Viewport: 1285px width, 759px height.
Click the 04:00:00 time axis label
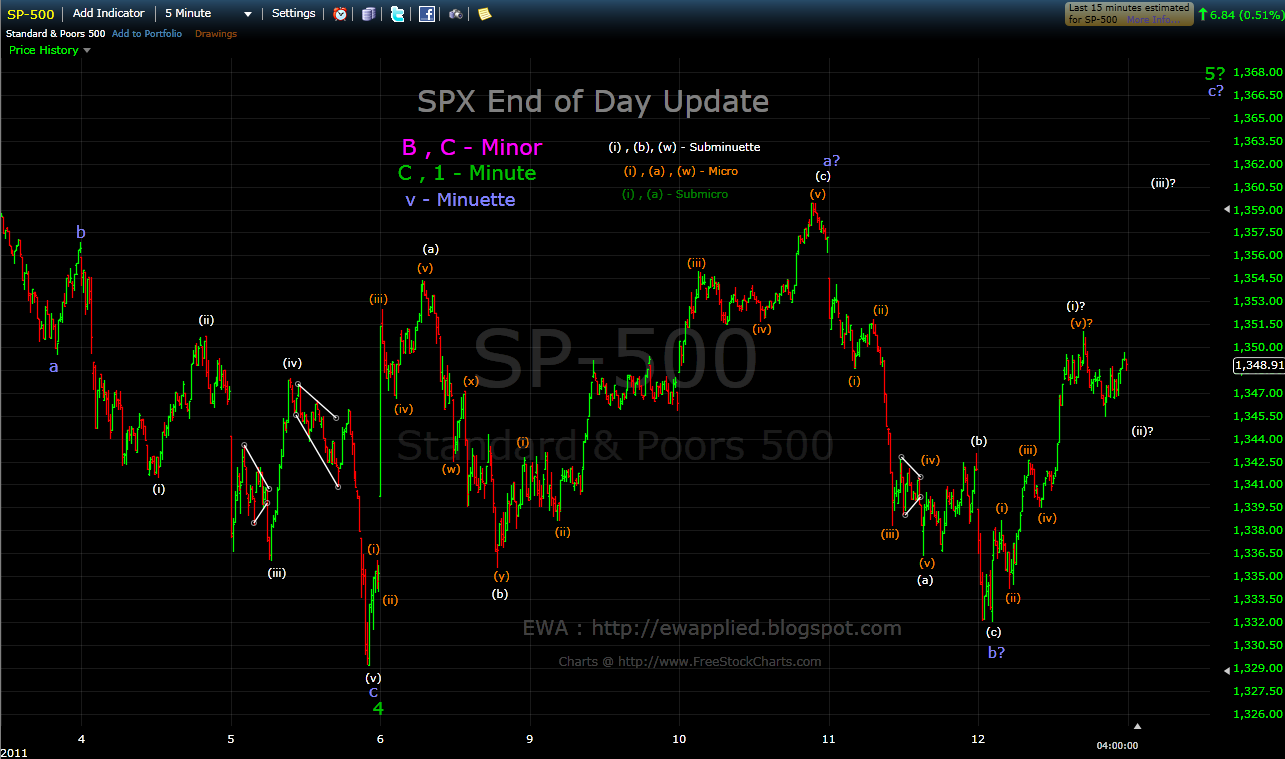(x=1117, y=745)
